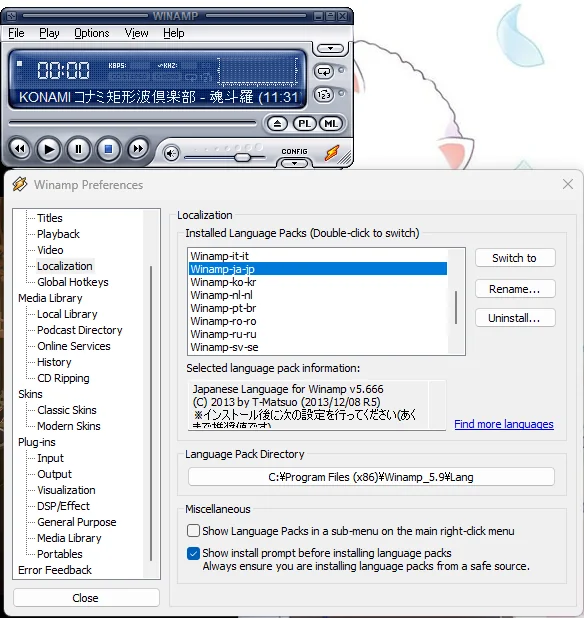Select Podcast Directory in the preferences tree

tap(80, 330)
